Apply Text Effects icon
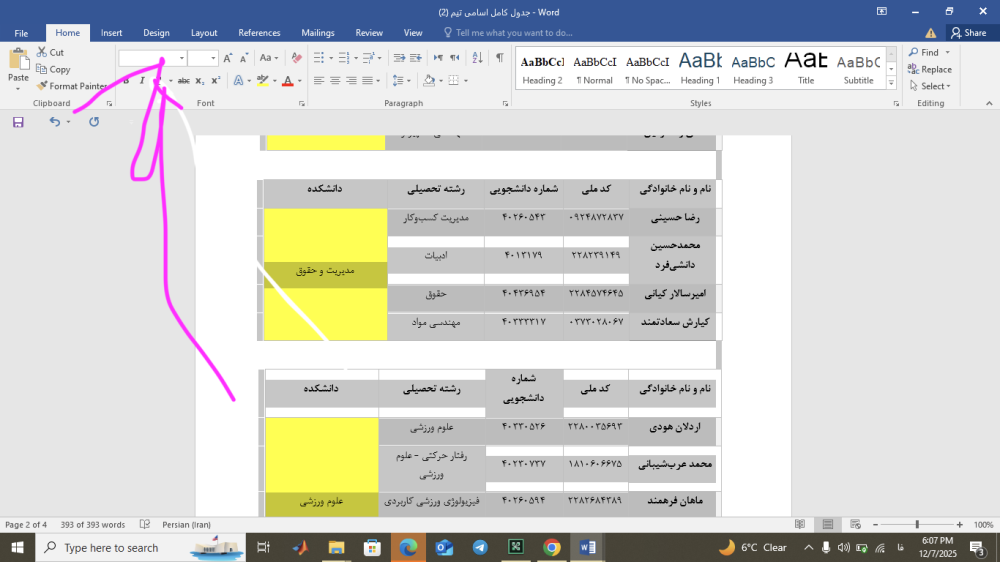Image resolution: width=1000 pixels, height=562 pixels. click(x=238, y=80)
